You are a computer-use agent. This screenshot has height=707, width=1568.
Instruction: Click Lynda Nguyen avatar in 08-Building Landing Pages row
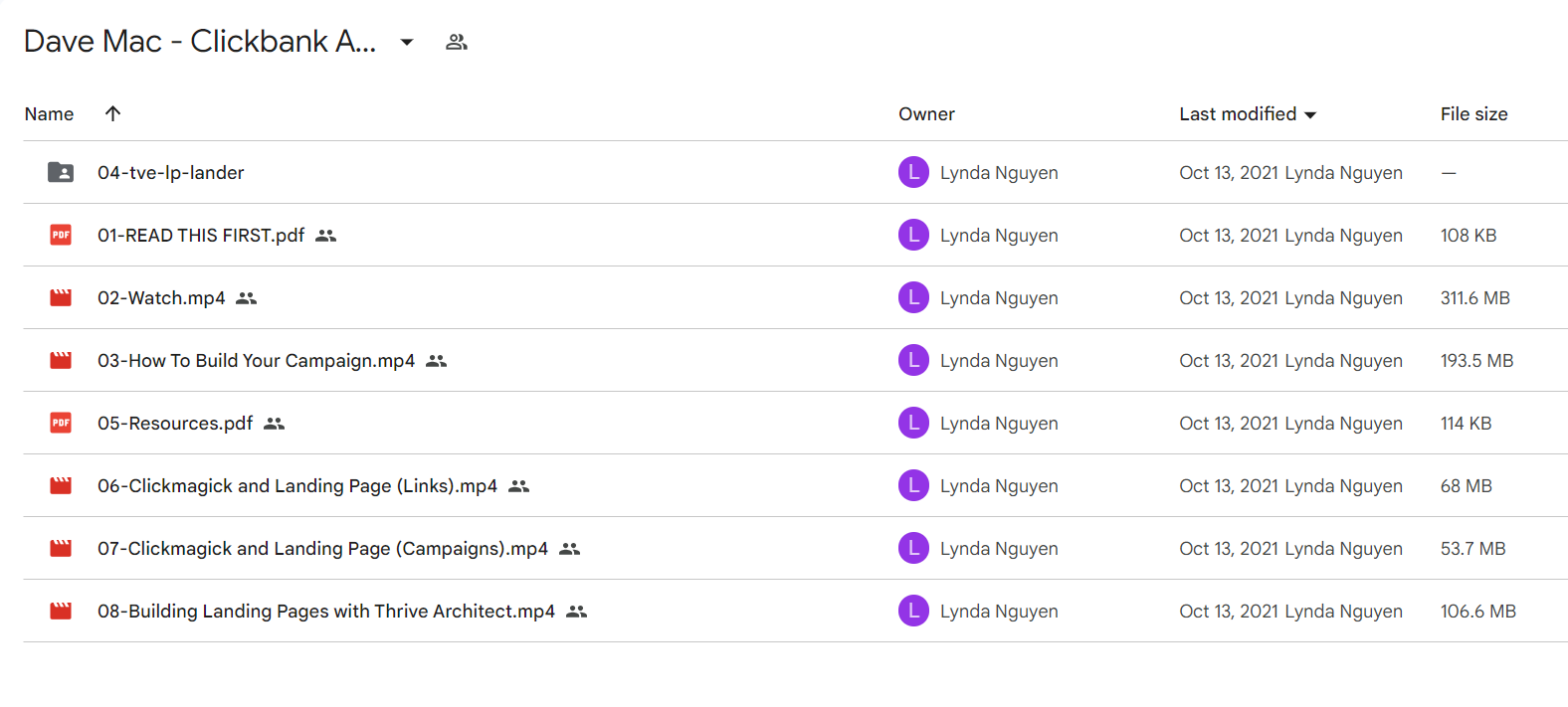tap(913, 611)
